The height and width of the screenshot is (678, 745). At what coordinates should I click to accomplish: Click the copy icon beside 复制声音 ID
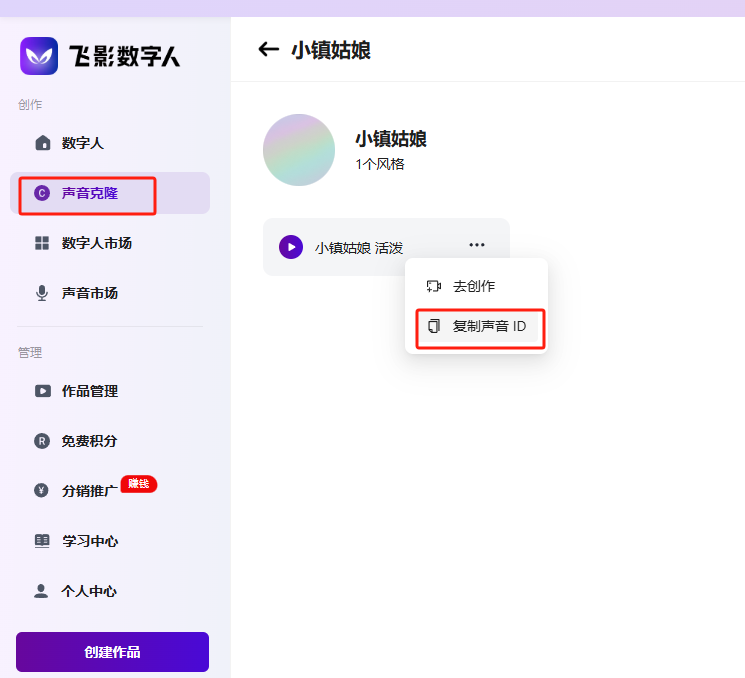pyautogui.click(x=434, y=326)
